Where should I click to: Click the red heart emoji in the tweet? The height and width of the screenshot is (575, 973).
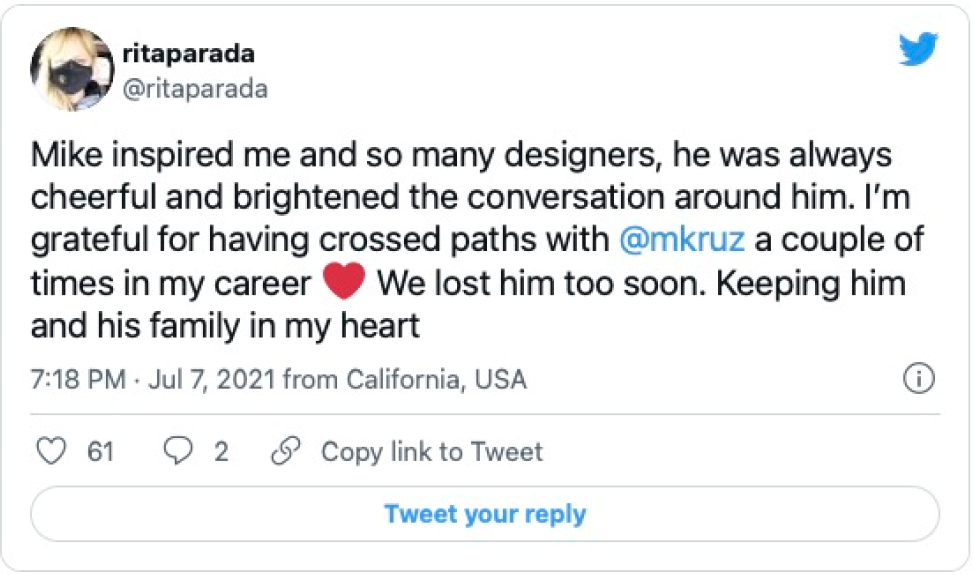[343, 284]
